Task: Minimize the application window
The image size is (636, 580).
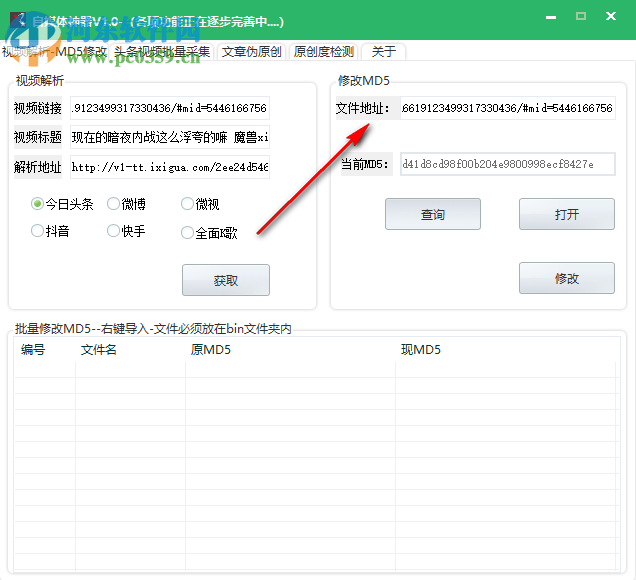Action: 551,17
